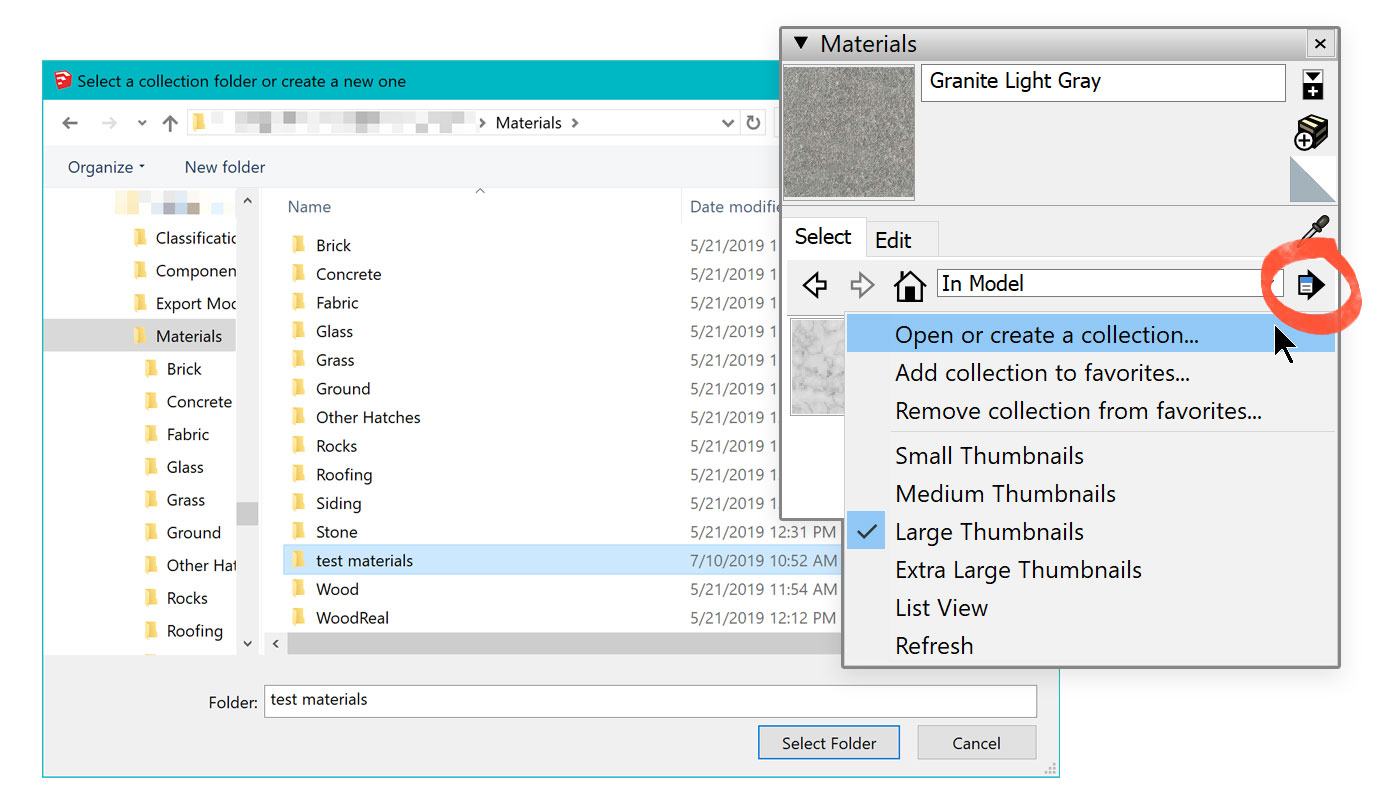Screen dimensions: 1380x800
Task: Click the Select Folder button
Action: point(828,743)
